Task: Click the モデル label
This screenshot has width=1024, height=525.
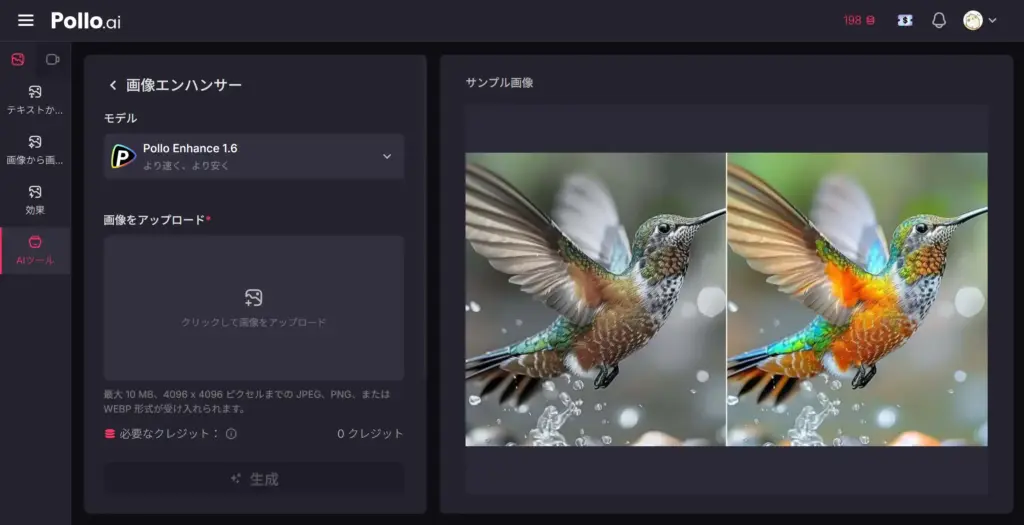Action: pyautogui.click(x=121, y=118)
